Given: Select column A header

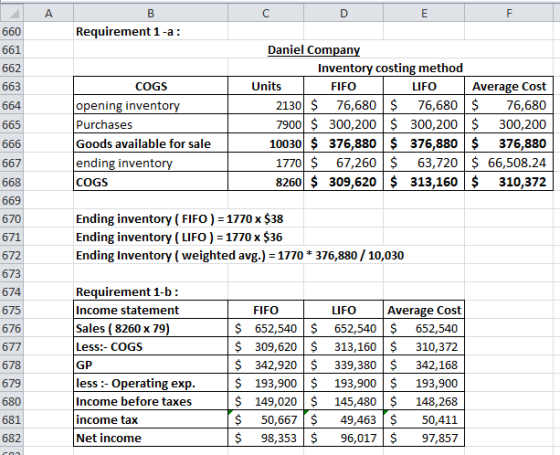Looking at the screenshot, I should coord(49,13).
